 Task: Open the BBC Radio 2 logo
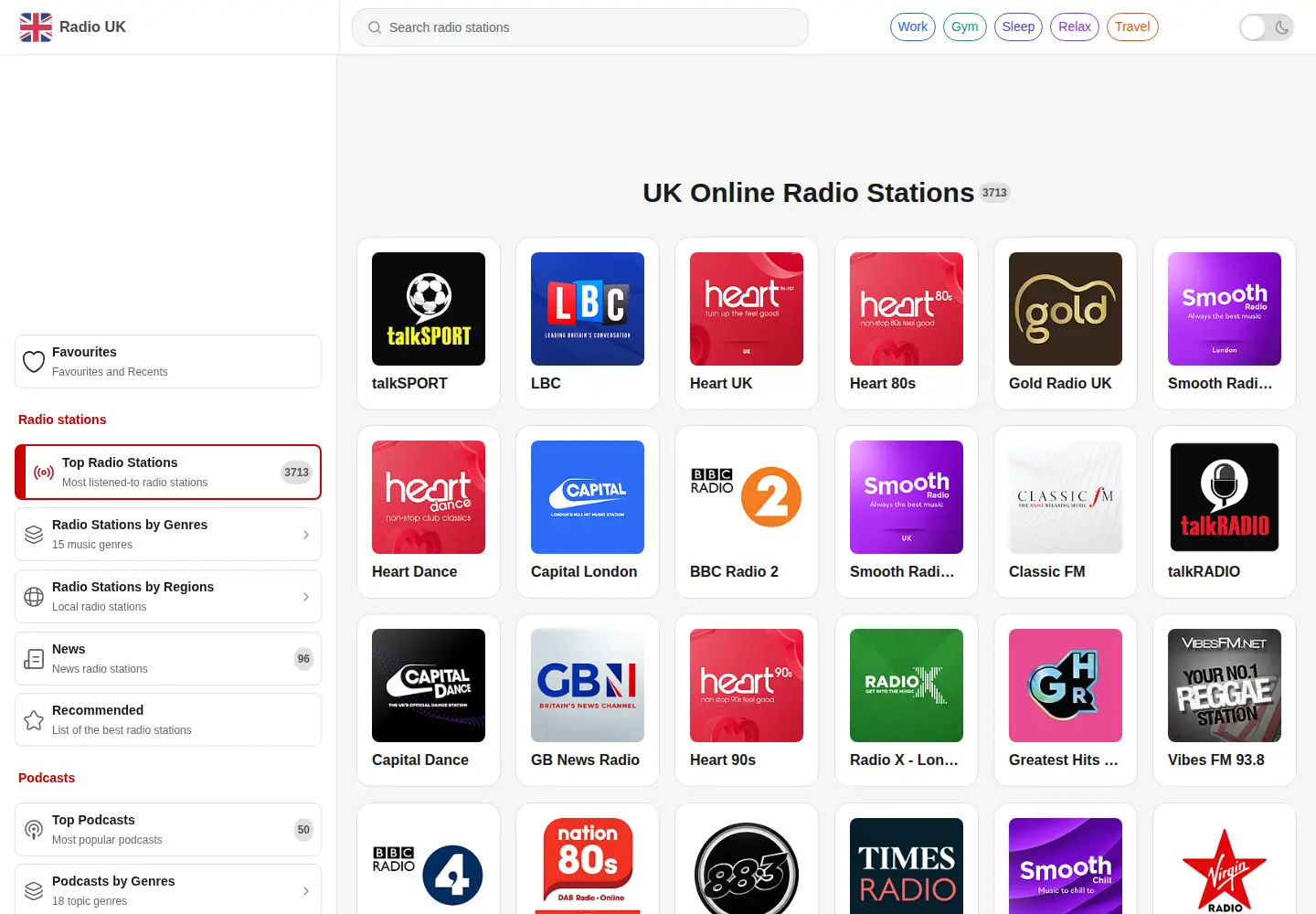[747, 497]
